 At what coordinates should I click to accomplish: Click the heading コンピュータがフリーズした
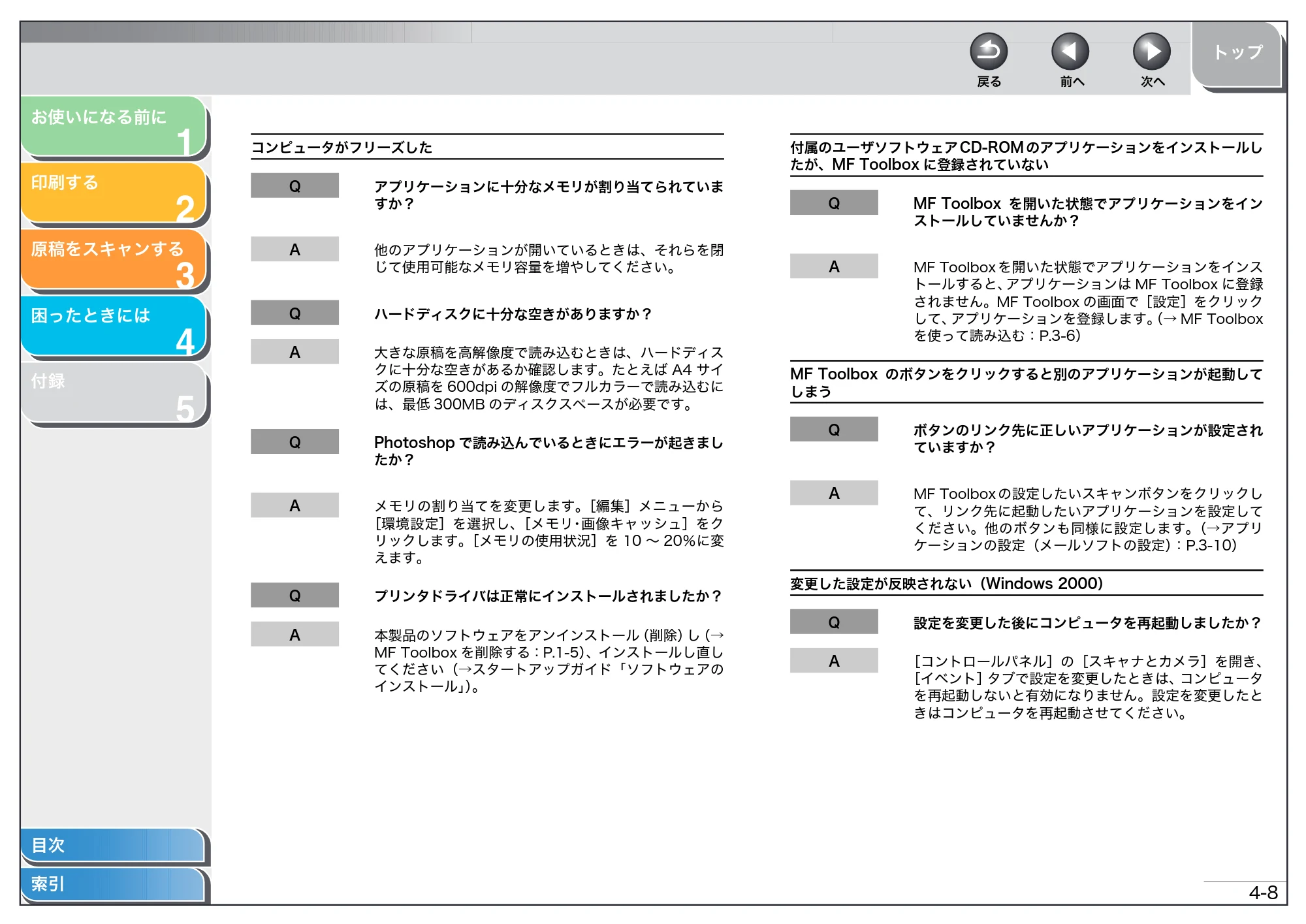(342, 148)
